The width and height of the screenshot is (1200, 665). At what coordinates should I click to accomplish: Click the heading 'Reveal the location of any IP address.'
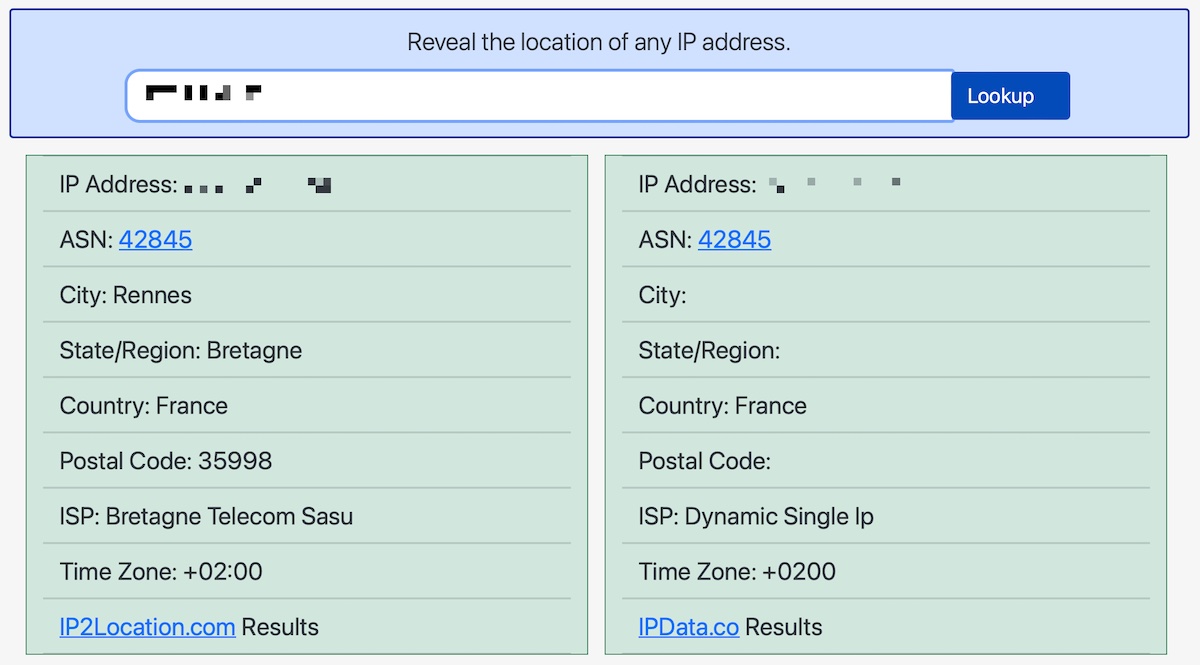coord(599,43)
